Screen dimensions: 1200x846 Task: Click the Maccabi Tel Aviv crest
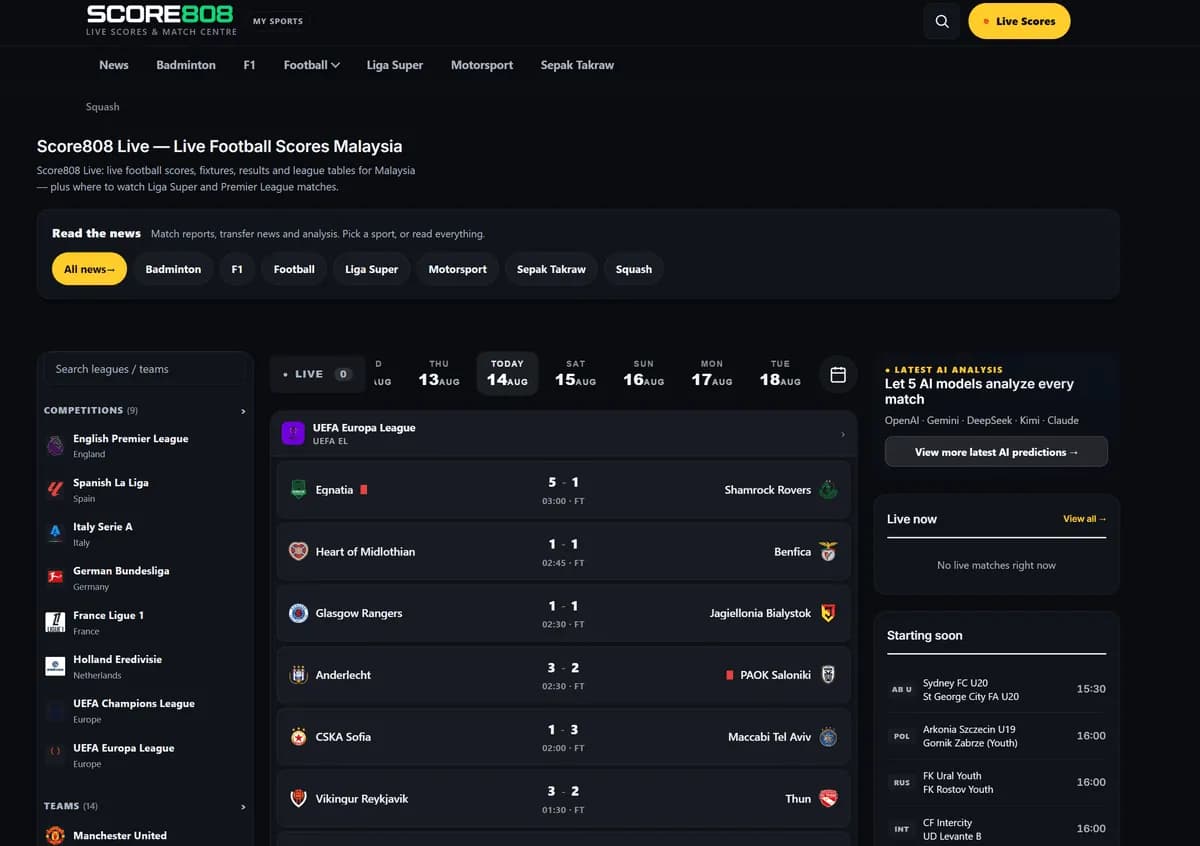(x=828, y=737)
